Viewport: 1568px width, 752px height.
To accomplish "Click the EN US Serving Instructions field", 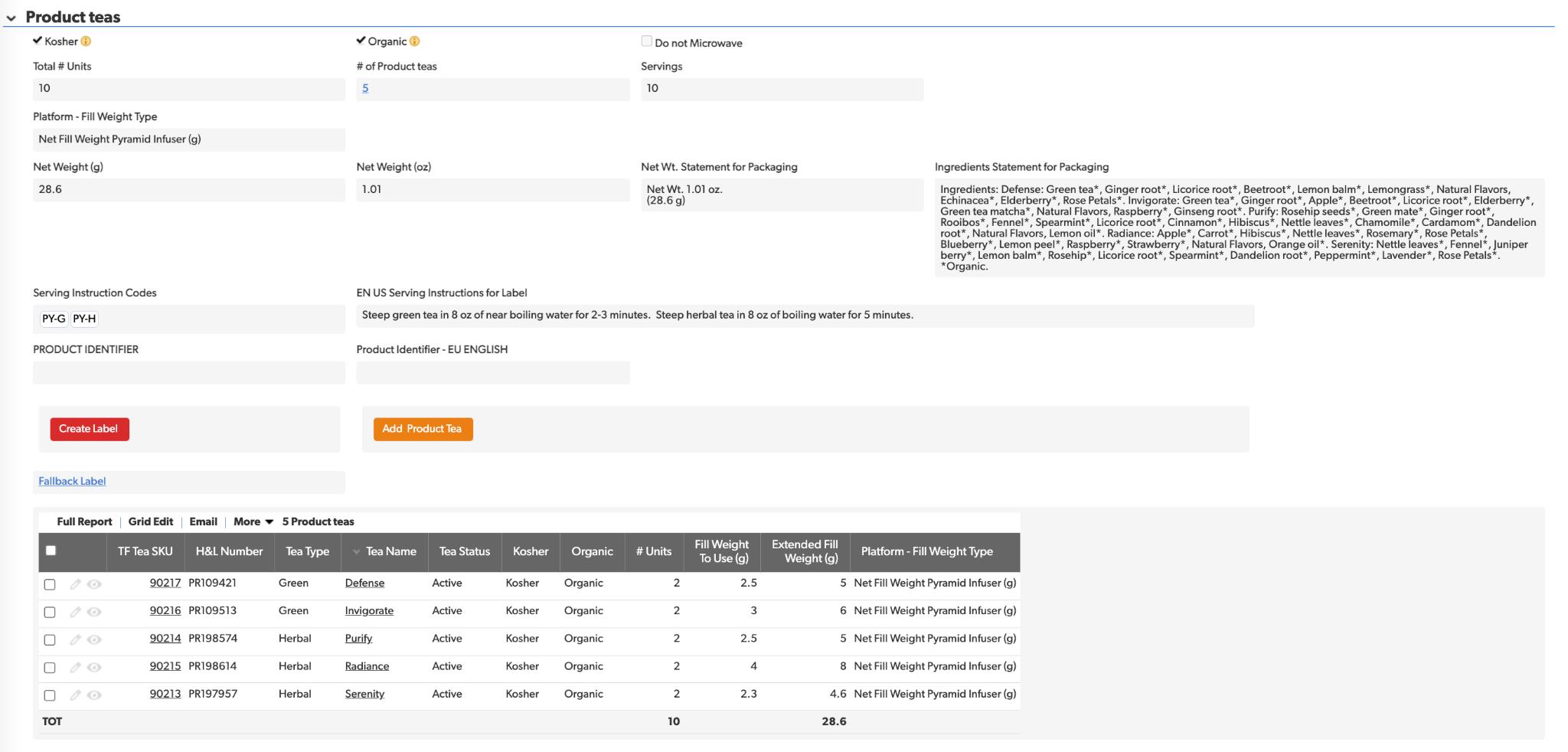I will tap(805, 316).
